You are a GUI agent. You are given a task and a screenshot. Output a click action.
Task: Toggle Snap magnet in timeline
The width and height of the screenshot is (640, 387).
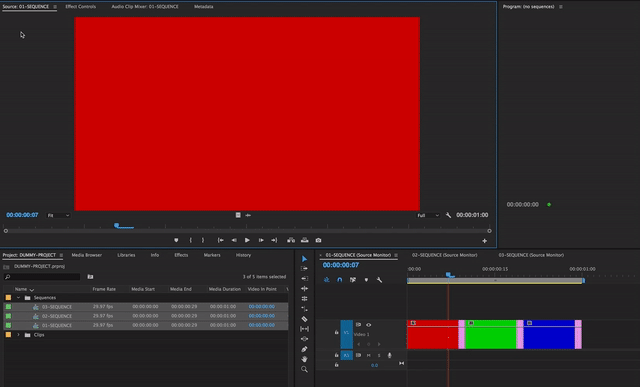(x=340, y=280)
